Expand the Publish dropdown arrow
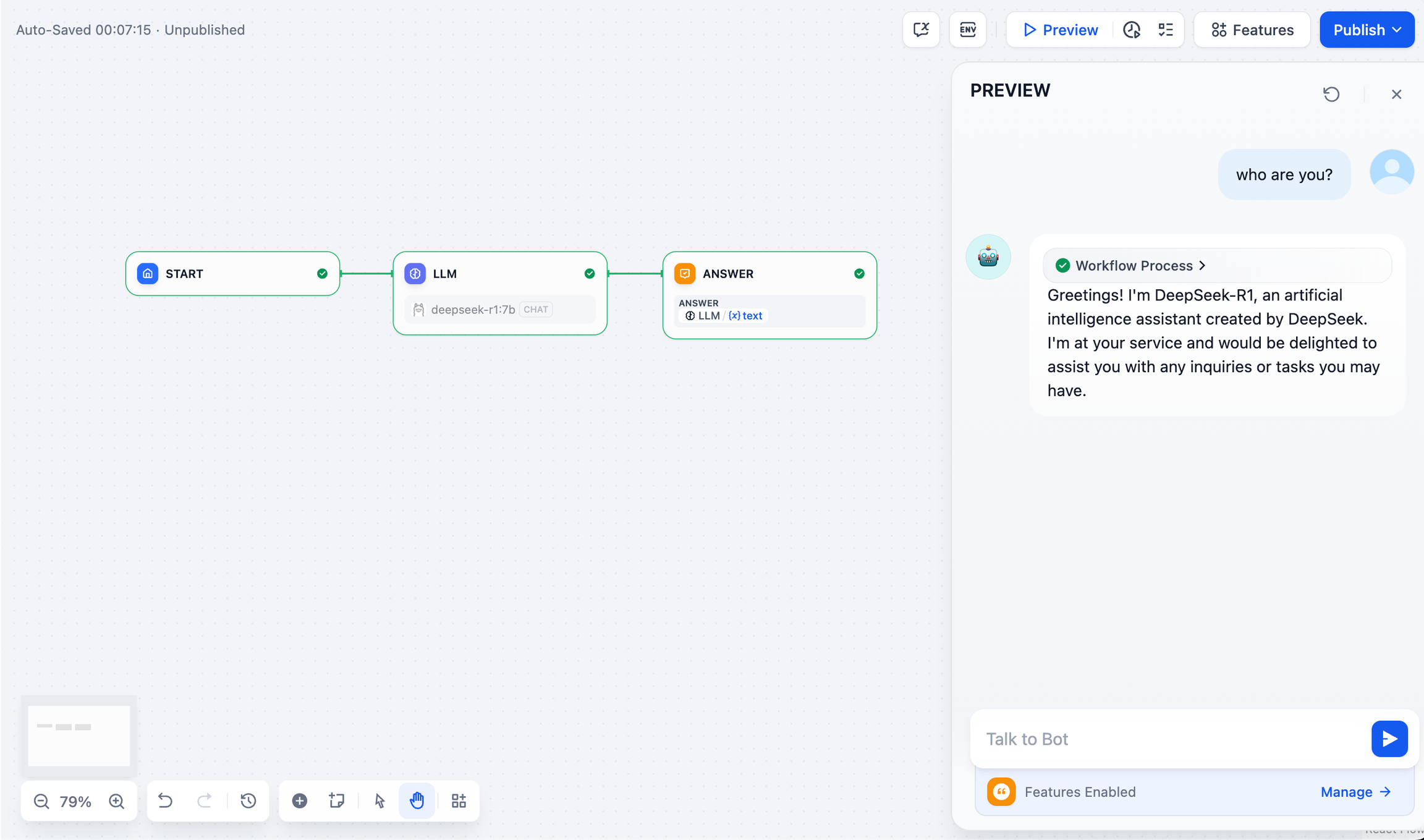 pyautogui.click(x=1399, y=30)
